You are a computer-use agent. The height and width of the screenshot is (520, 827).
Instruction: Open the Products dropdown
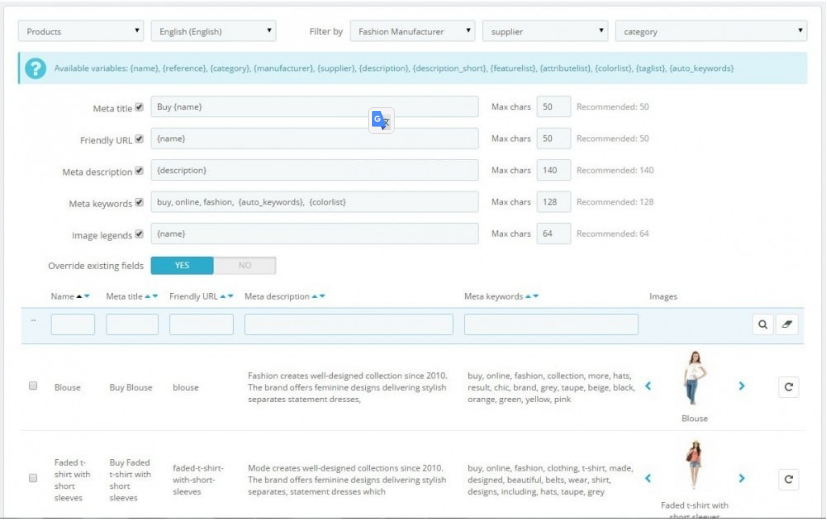(80, 32)
